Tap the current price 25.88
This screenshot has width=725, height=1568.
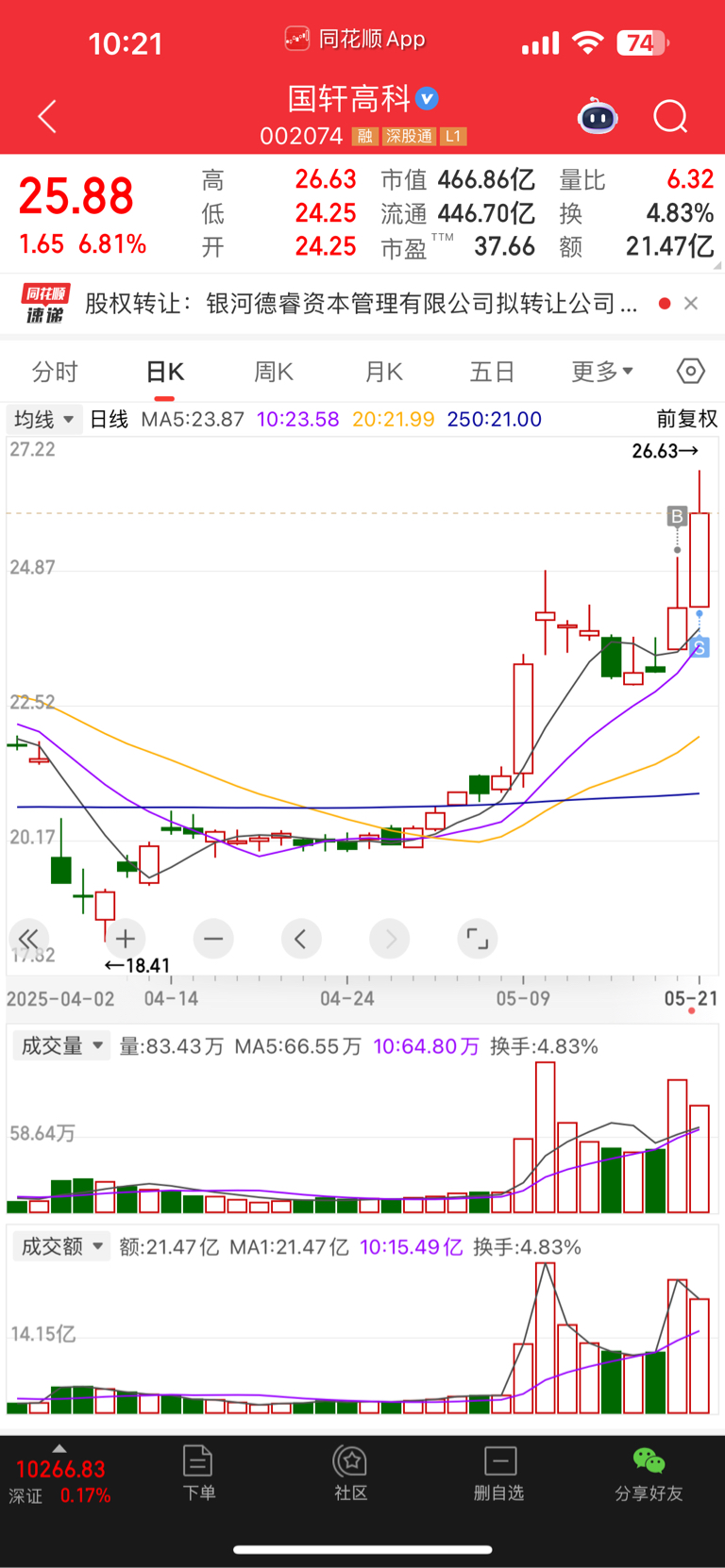(x=76, y=196)
